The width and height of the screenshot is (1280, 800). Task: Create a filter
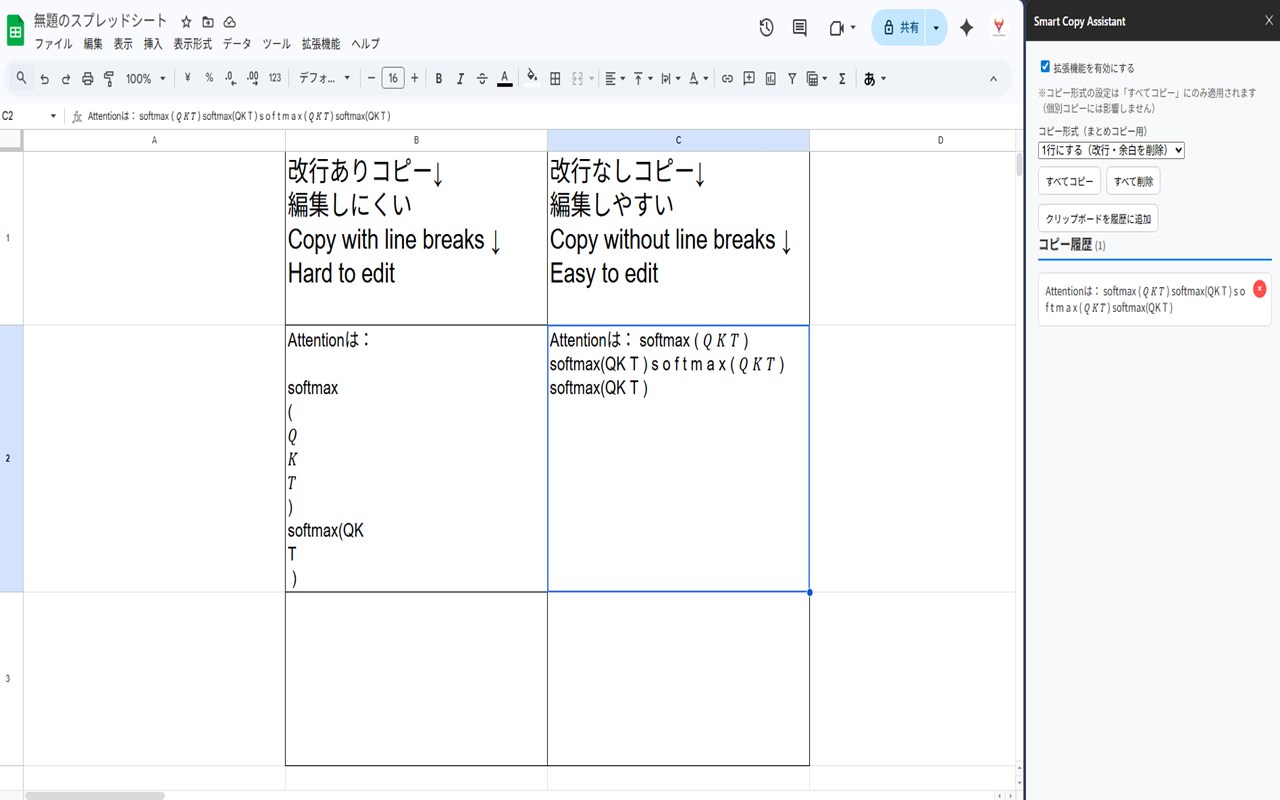[792, 78]
